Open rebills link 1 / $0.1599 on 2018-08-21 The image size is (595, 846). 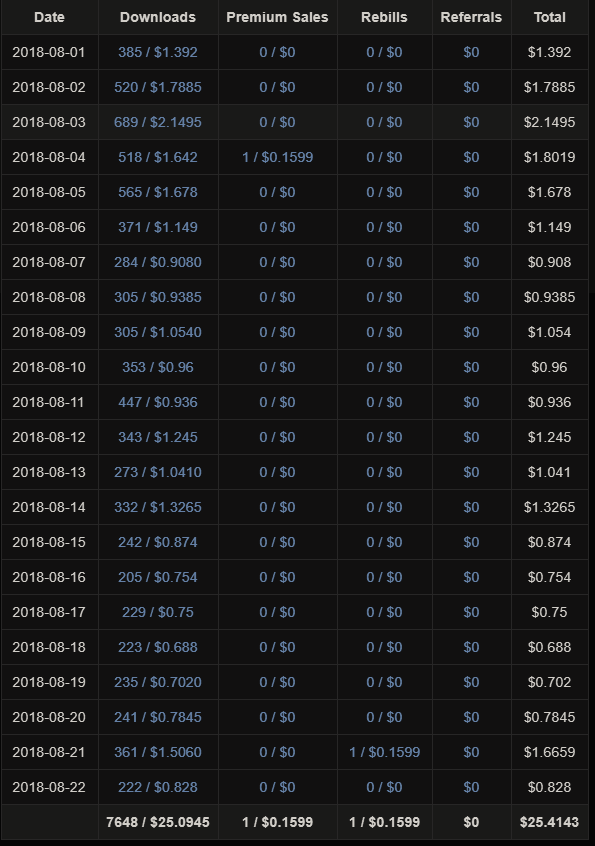(384, 752)
